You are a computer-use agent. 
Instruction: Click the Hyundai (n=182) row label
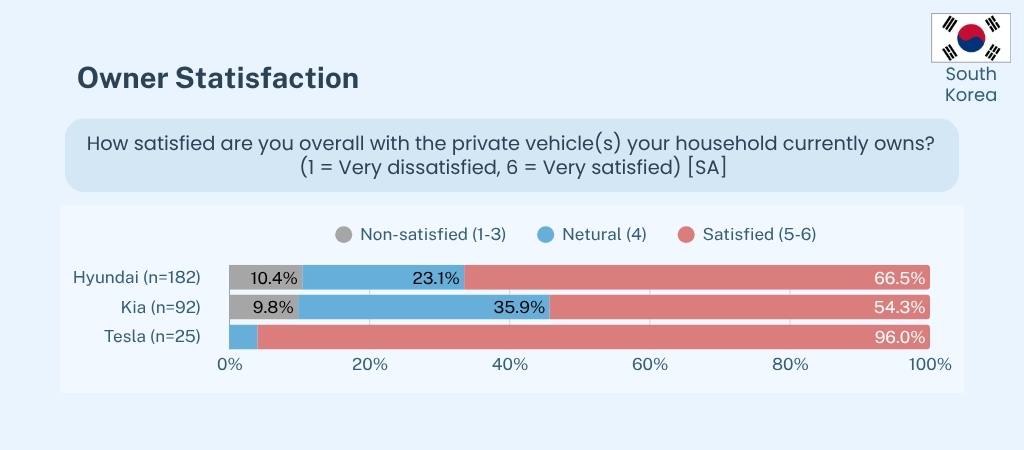coord(137,277)
